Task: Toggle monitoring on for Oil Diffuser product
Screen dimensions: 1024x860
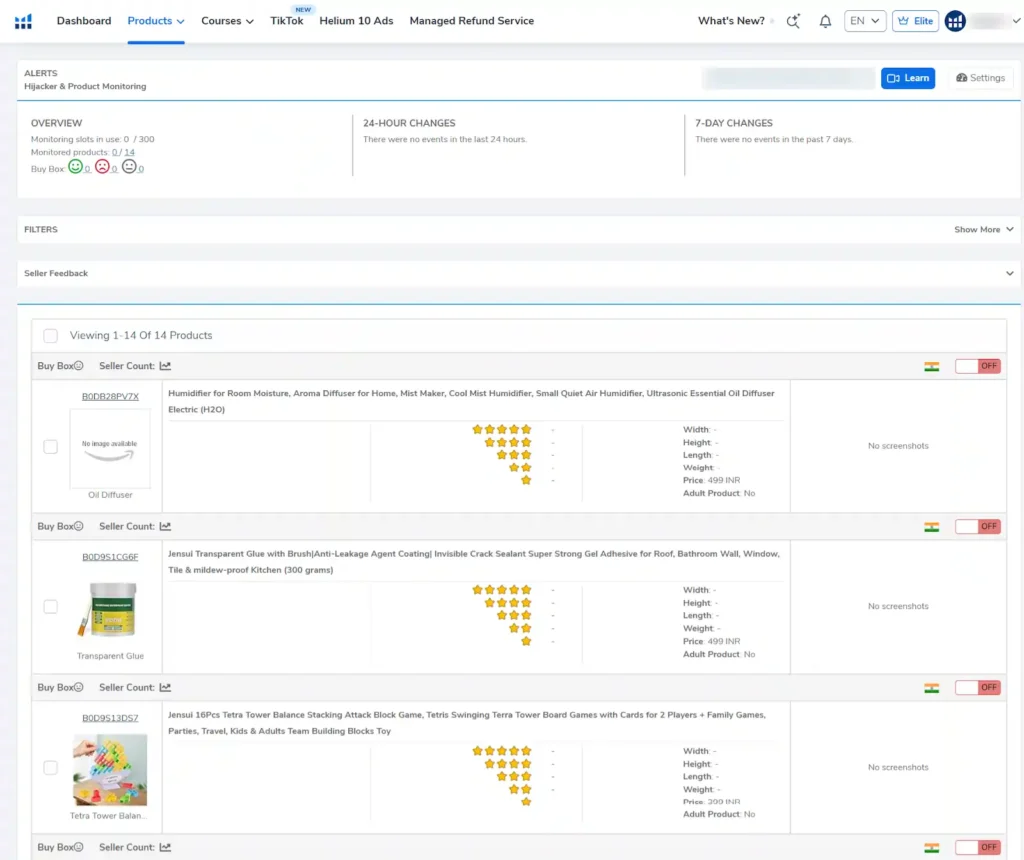Action: click(977, 366)
